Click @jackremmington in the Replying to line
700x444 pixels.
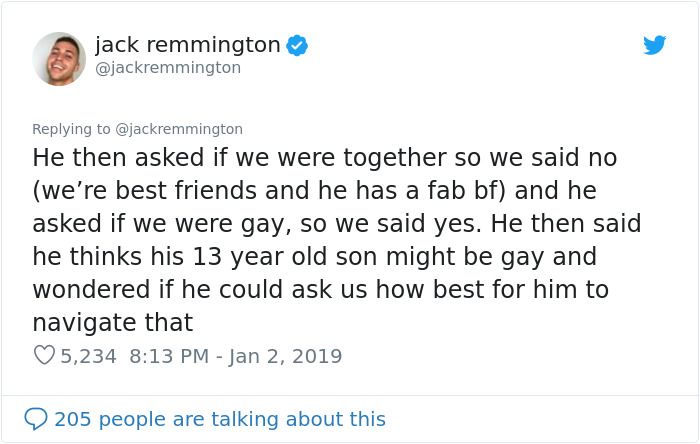(180, 129)
